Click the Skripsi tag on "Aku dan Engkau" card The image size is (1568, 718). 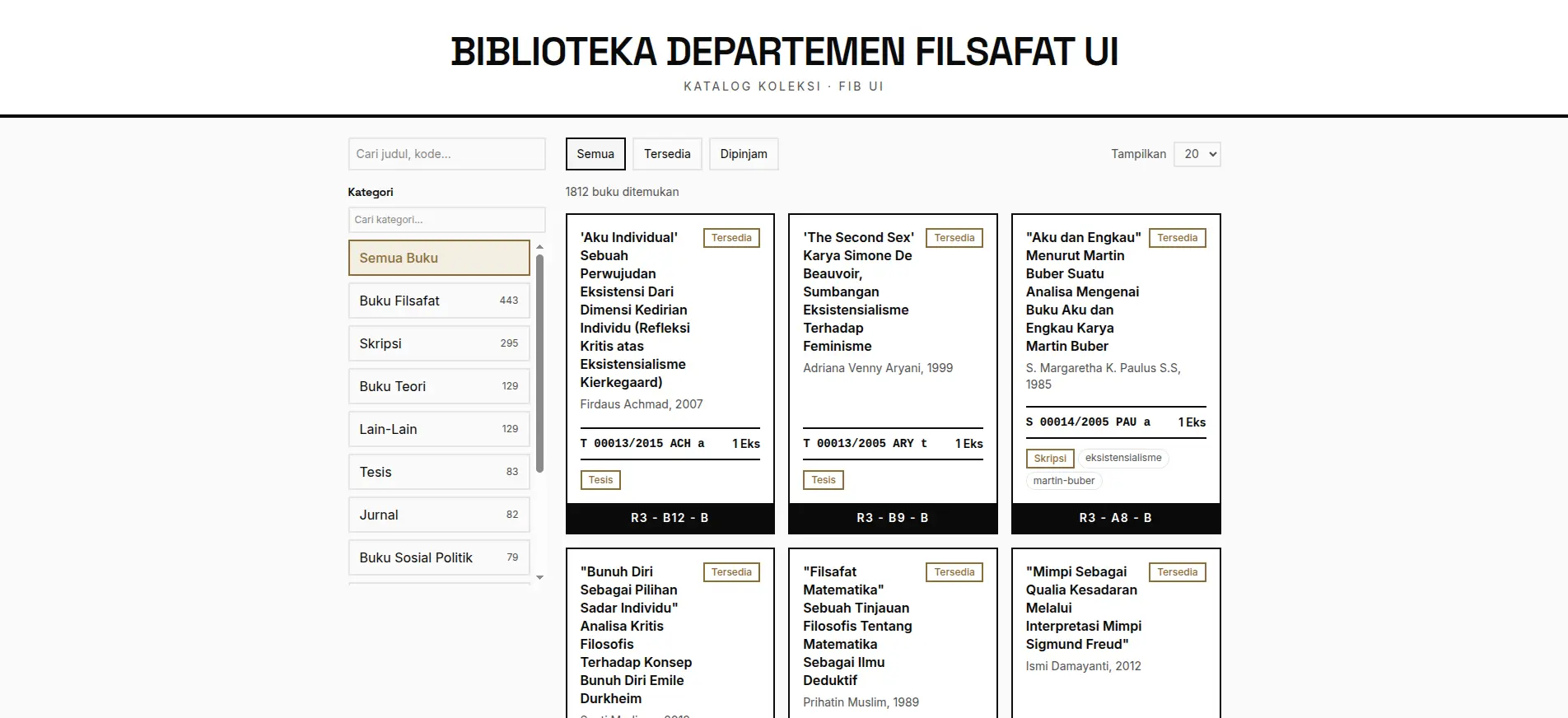click(1050, 459)
